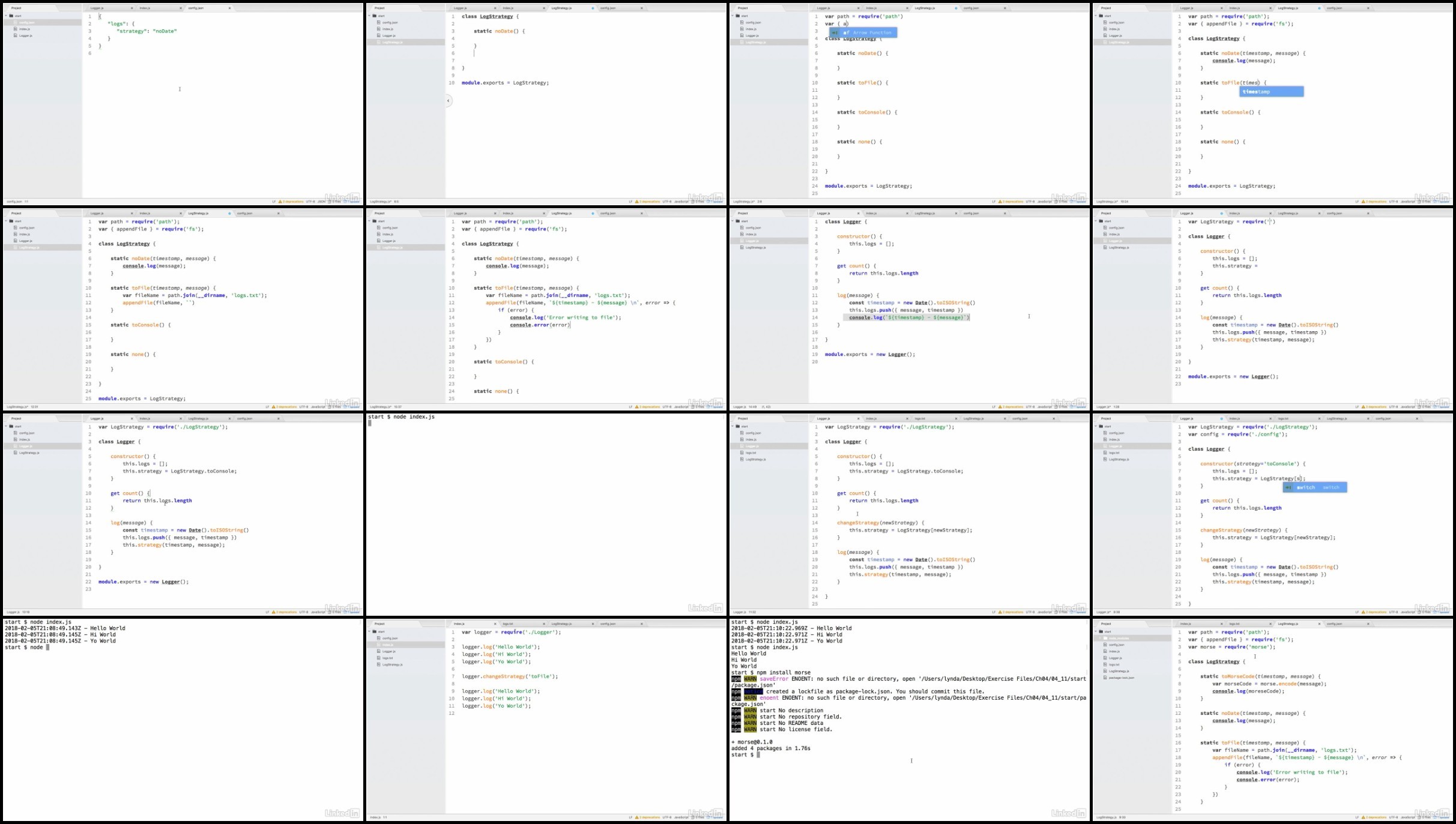Switch to the index.js tab above the toMorseCode editor

click(1186, 624)
